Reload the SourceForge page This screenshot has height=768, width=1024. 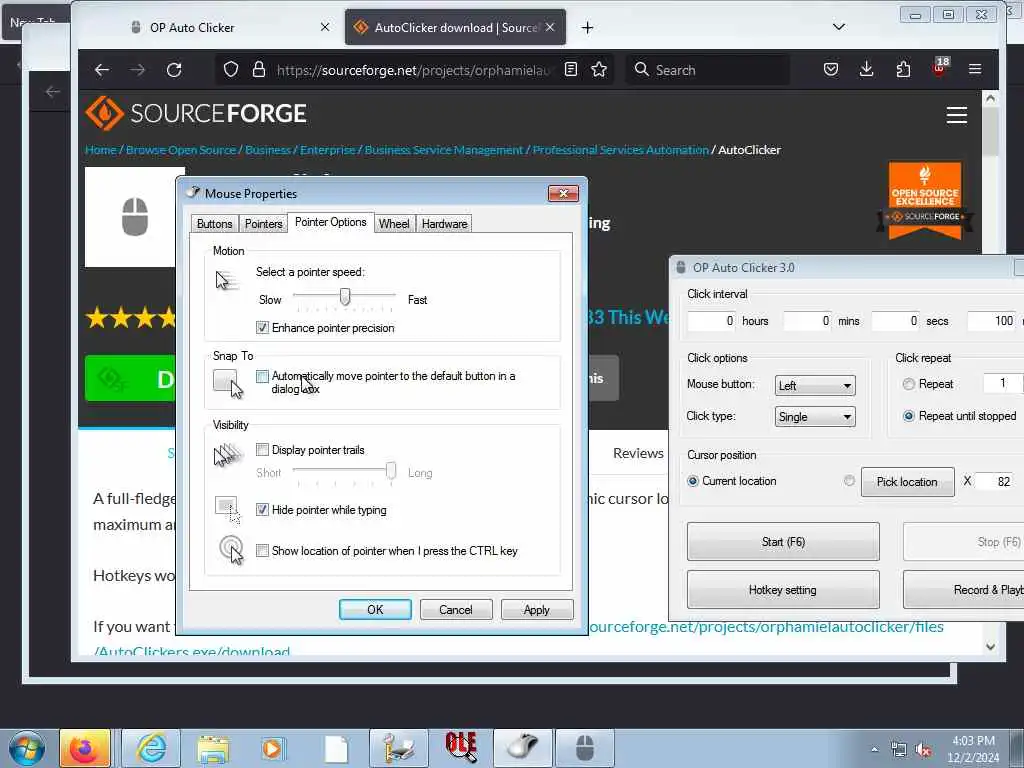pos(174,70)
